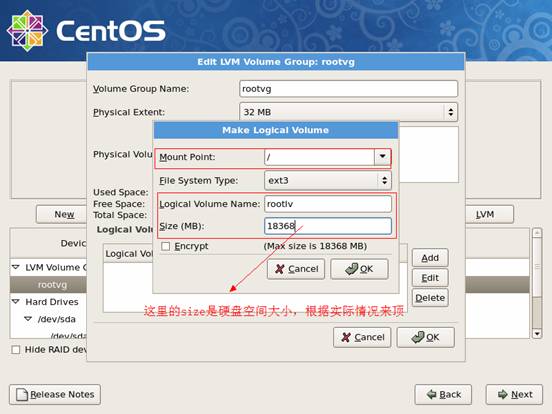The height and width of the screenshot is (414, 552).
Task: Click the Volume Group Name field
Action: pyautogui.click(x=348, y=89)
